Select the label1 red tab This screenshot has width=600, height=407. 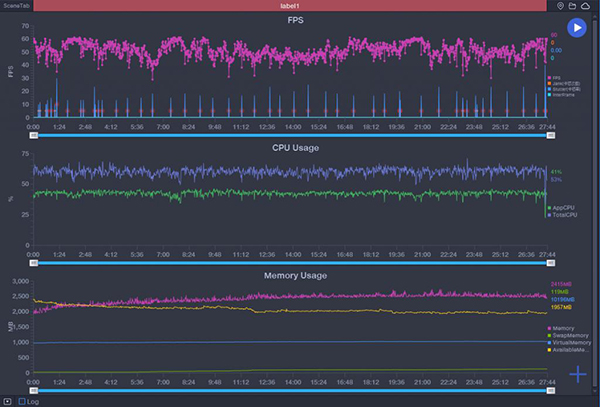click(291, 6)
